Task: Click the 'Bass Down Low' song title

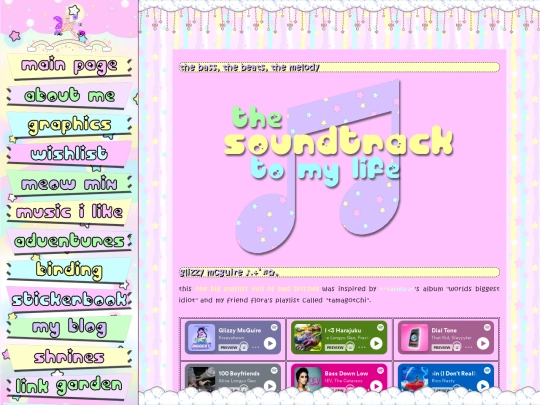Action: pyautogui.click(x=346, y=373)
